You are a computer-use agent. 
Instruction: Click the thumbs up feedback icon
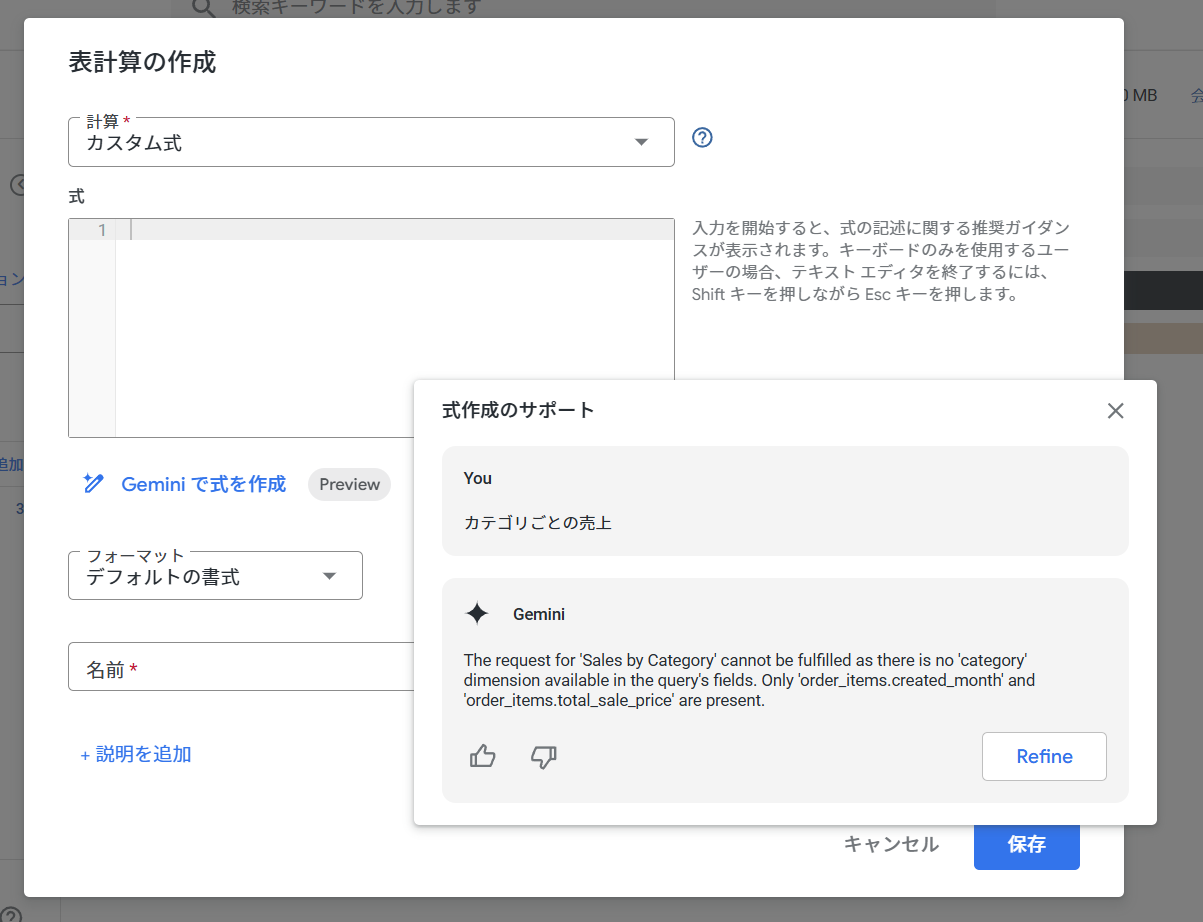483,756
